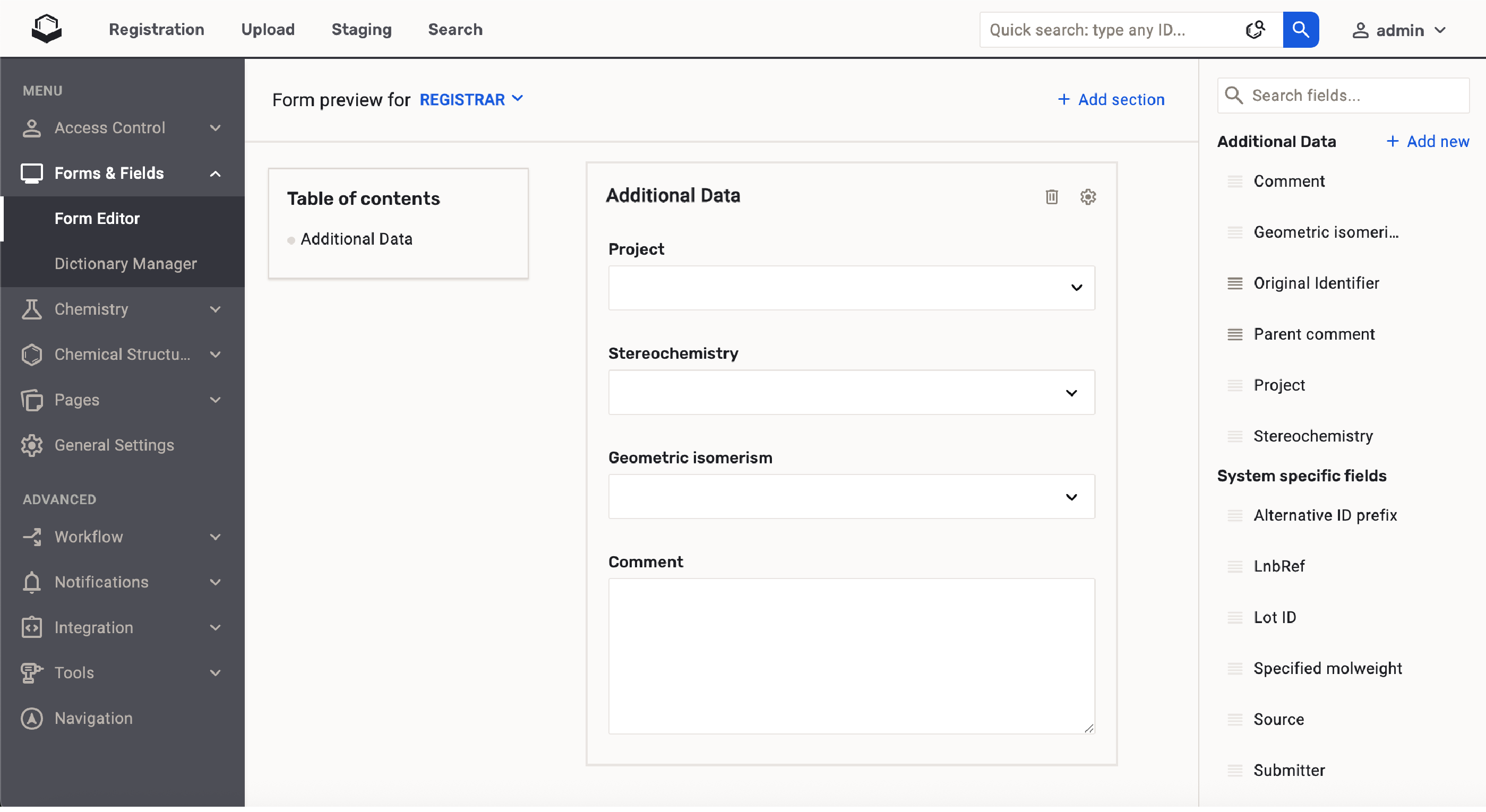This screenshot has height=812, width=1486.
Task: Click into the Search fields input
Action: [x=1353, y=95]
